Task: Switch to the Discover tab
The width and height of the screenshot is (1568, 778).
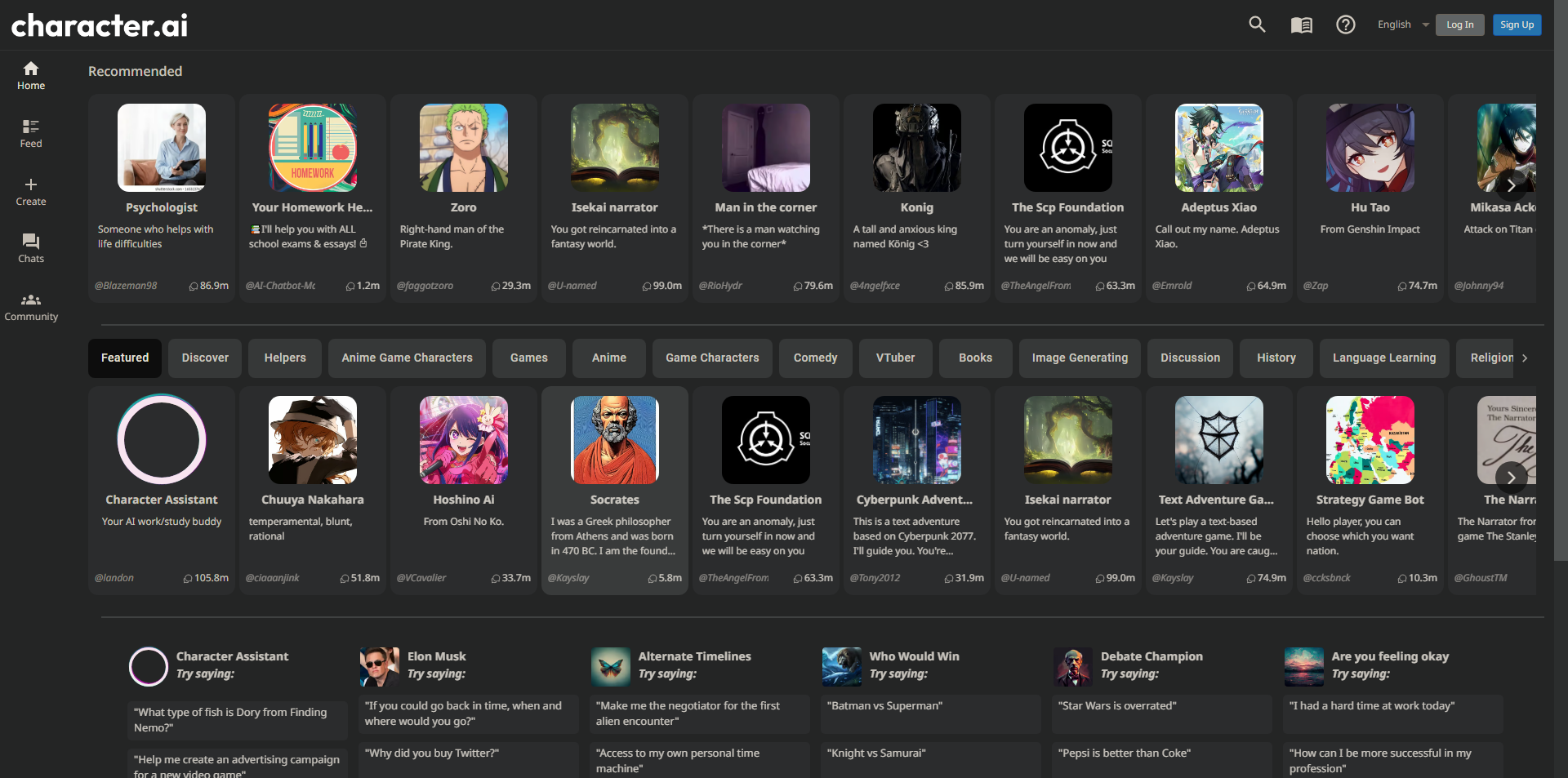Action: (205, 358)
